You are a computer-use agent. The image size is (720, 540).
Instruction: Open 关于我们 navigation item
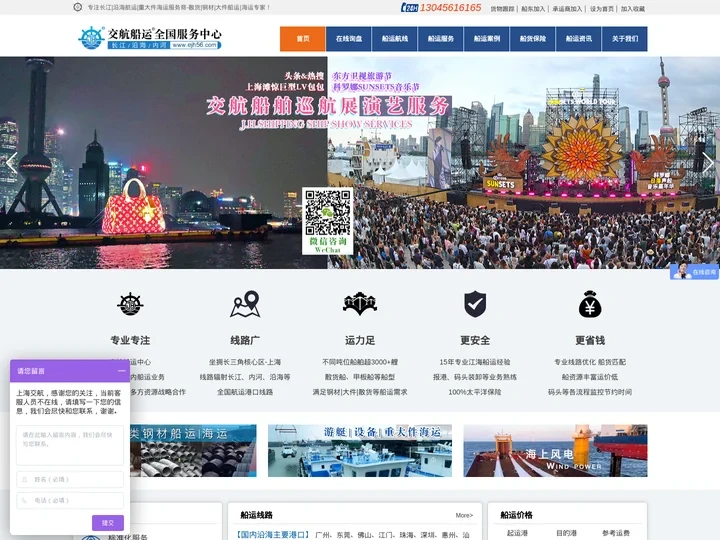[624, 39]
